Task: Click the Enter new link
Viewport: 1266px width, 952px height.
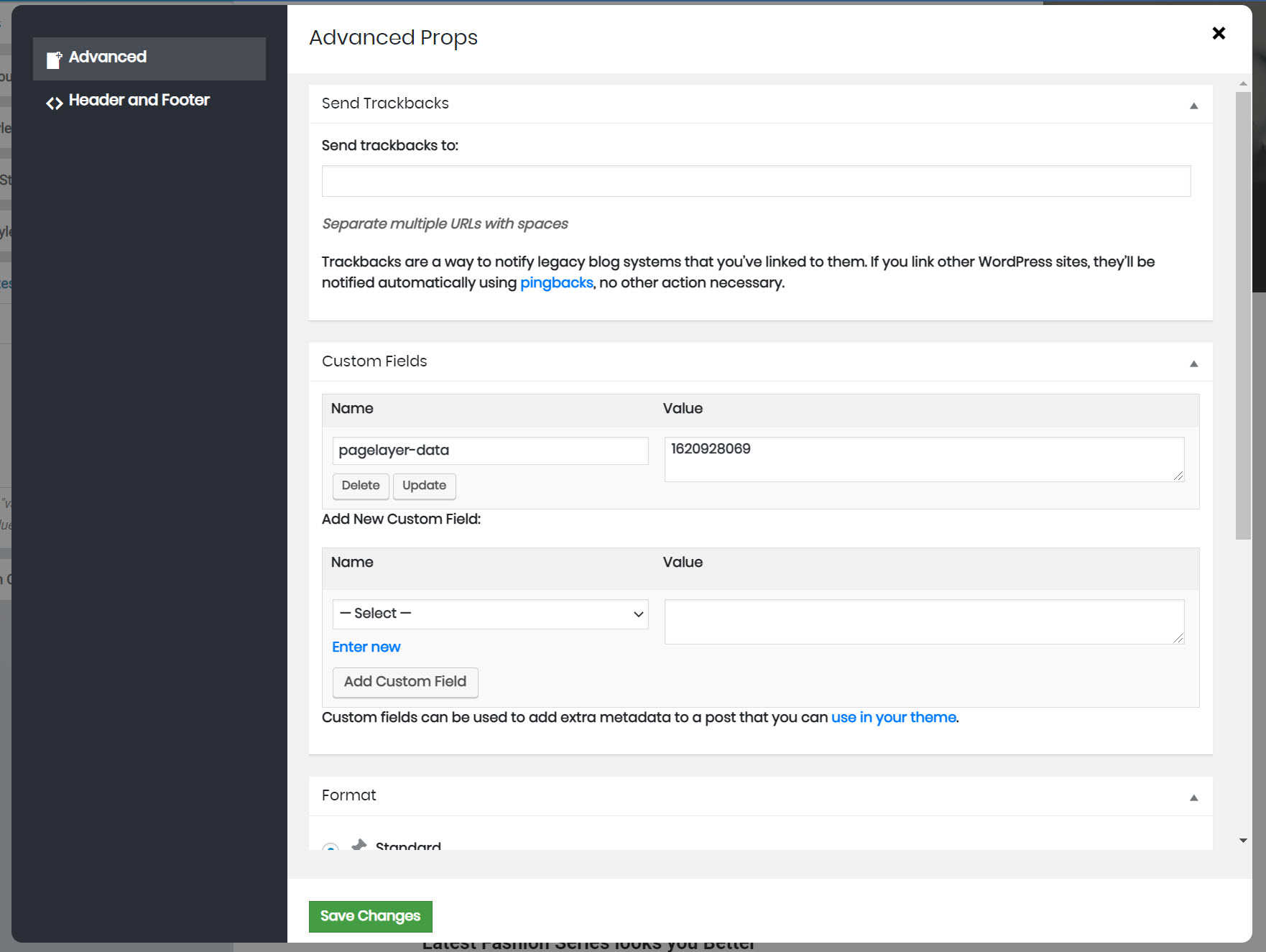Action: [366, 647]
